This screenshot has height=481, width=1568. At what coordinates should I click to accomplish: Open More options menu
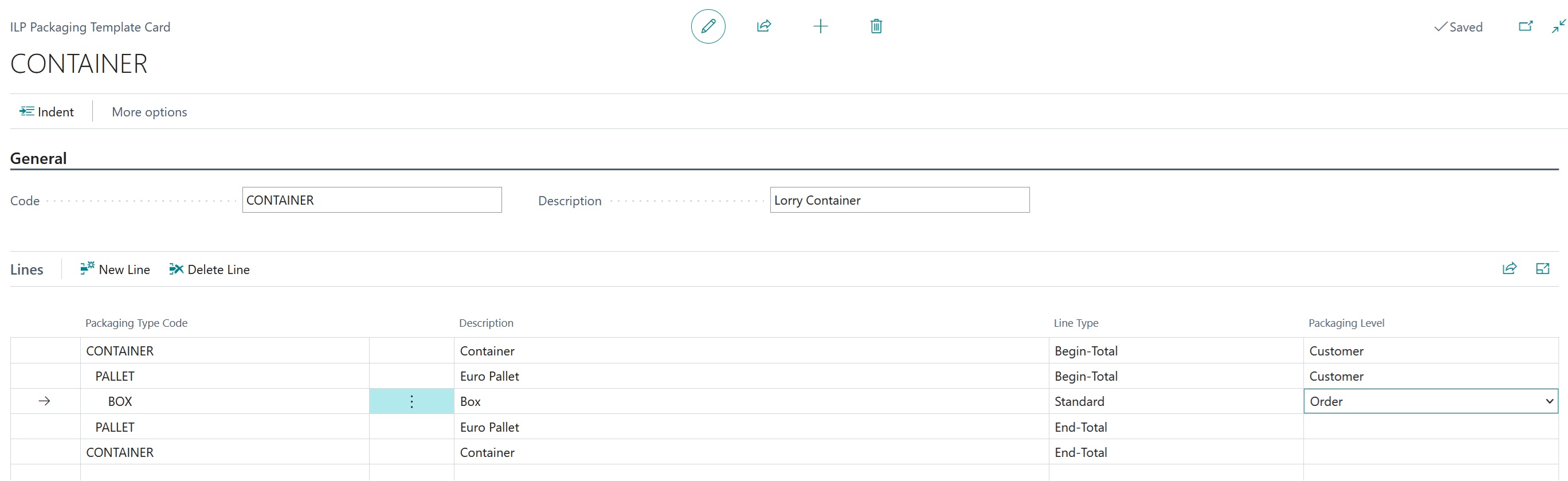click(149, 111)
